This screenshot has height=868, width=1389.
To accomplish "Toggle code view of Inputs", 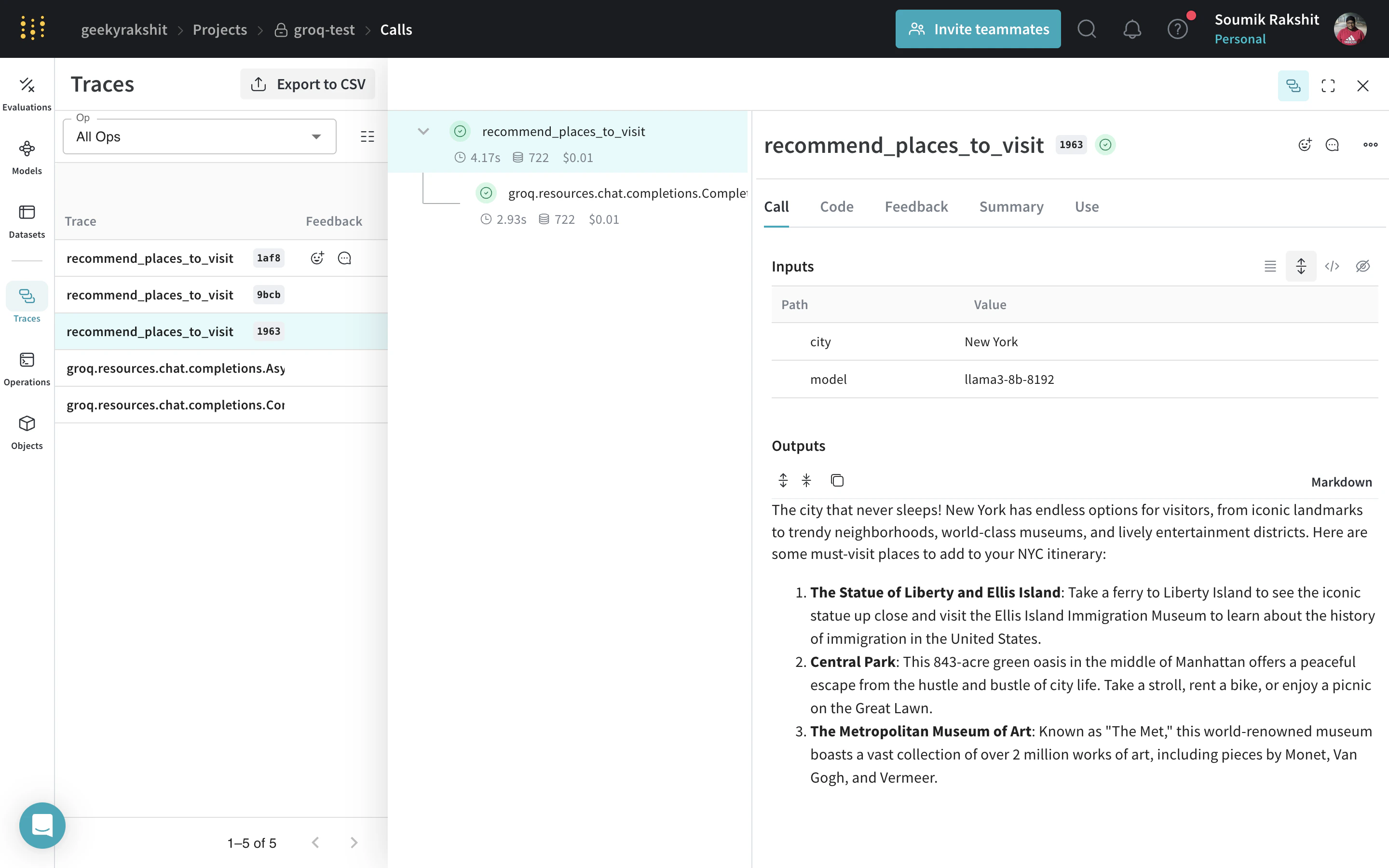I will tap(1332, 266).
